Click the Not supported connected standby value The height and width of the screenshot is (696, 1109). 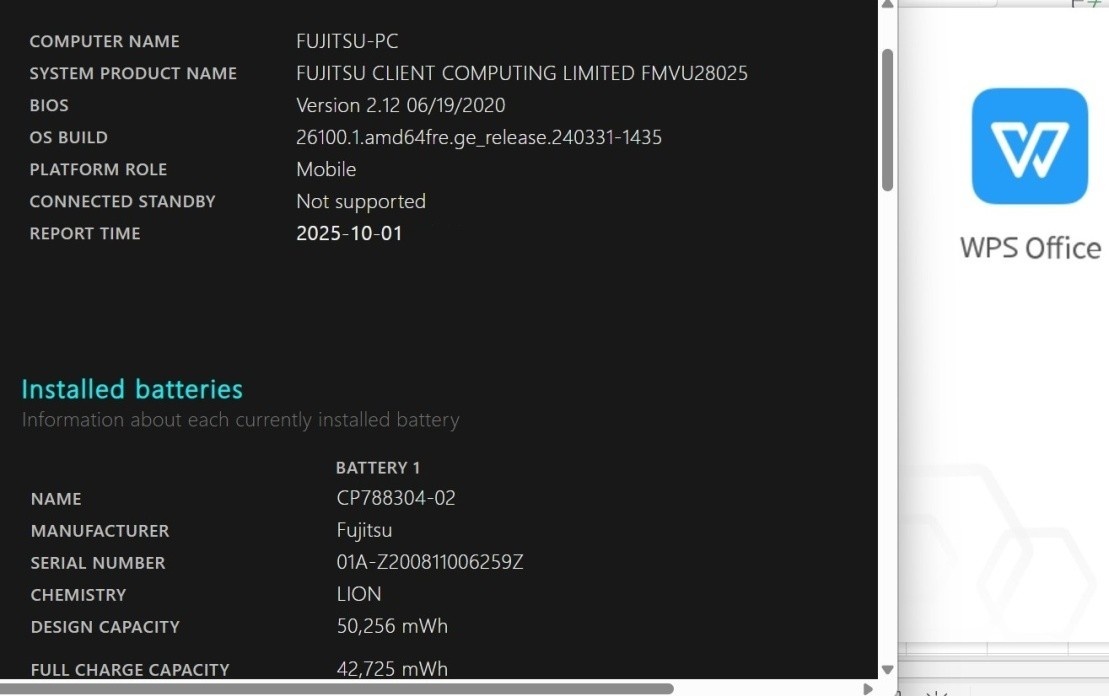[361, 202]
